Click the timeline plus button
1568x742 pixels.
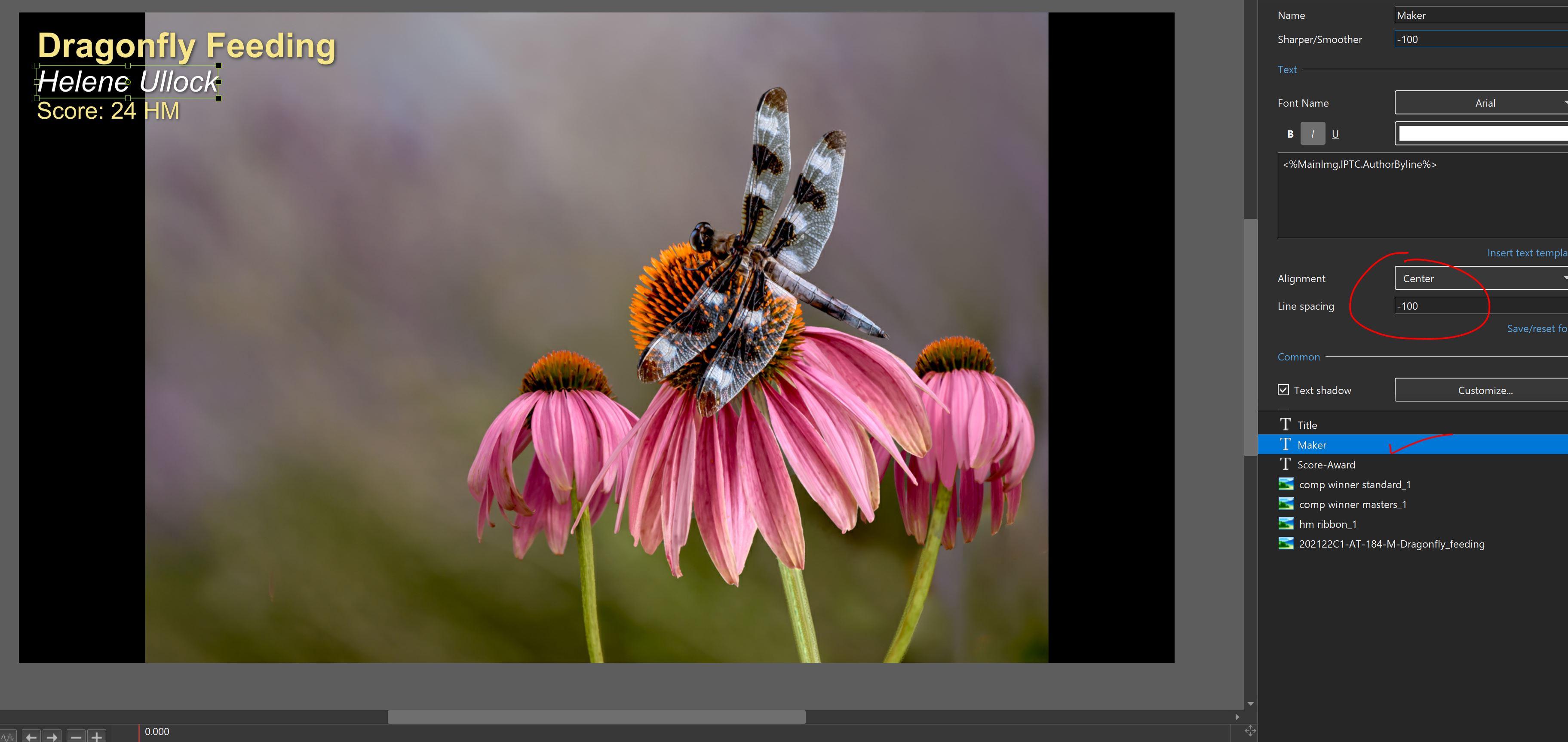[x=96, y=736]
